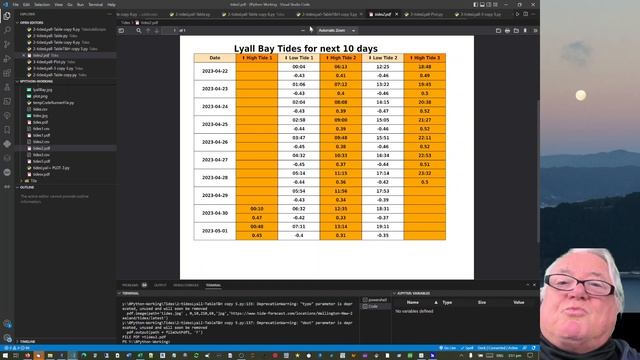Click the split editor icon

[526, 14]
